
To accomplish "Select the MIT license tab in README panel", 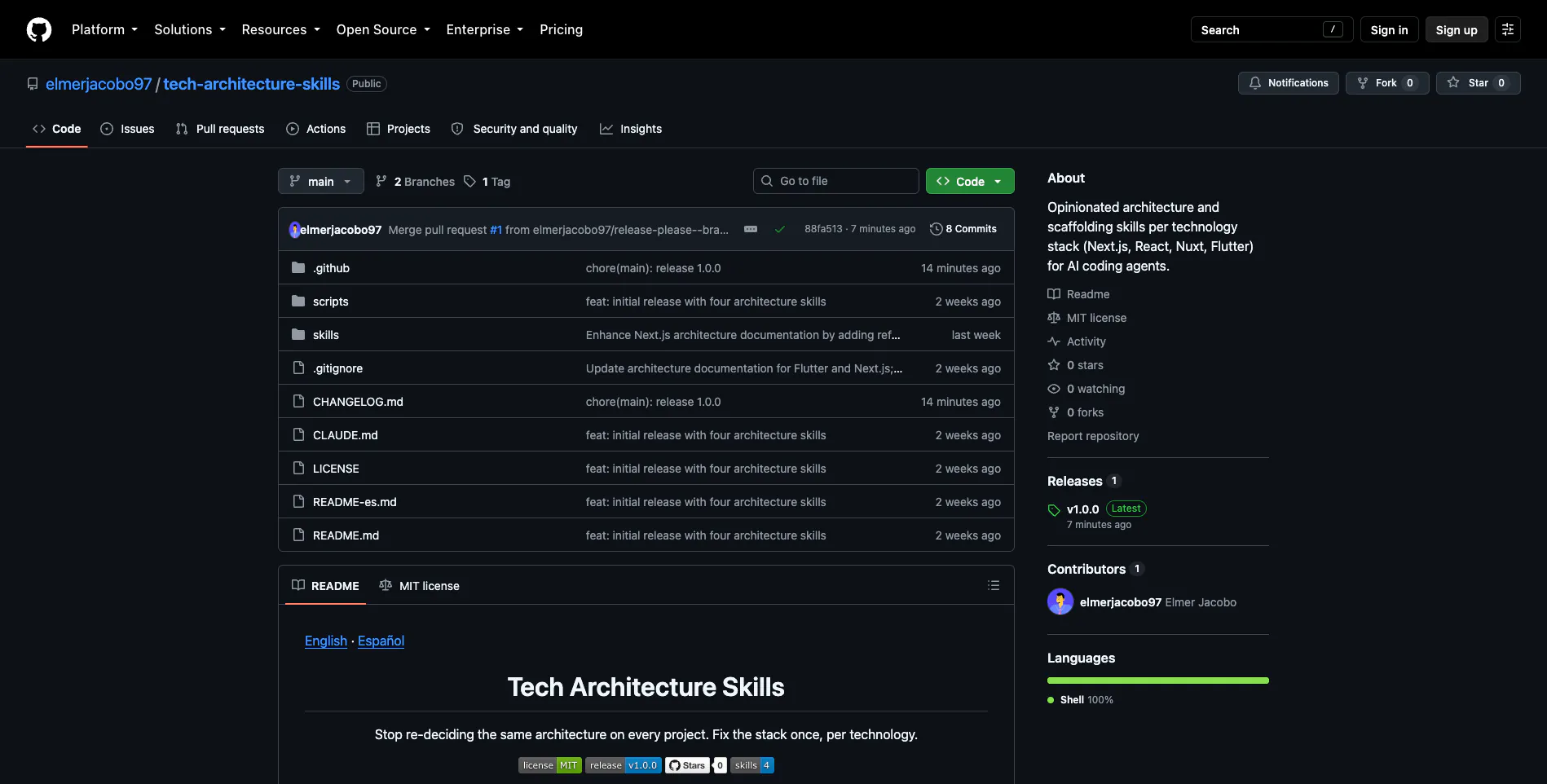I will click(420, 585).
